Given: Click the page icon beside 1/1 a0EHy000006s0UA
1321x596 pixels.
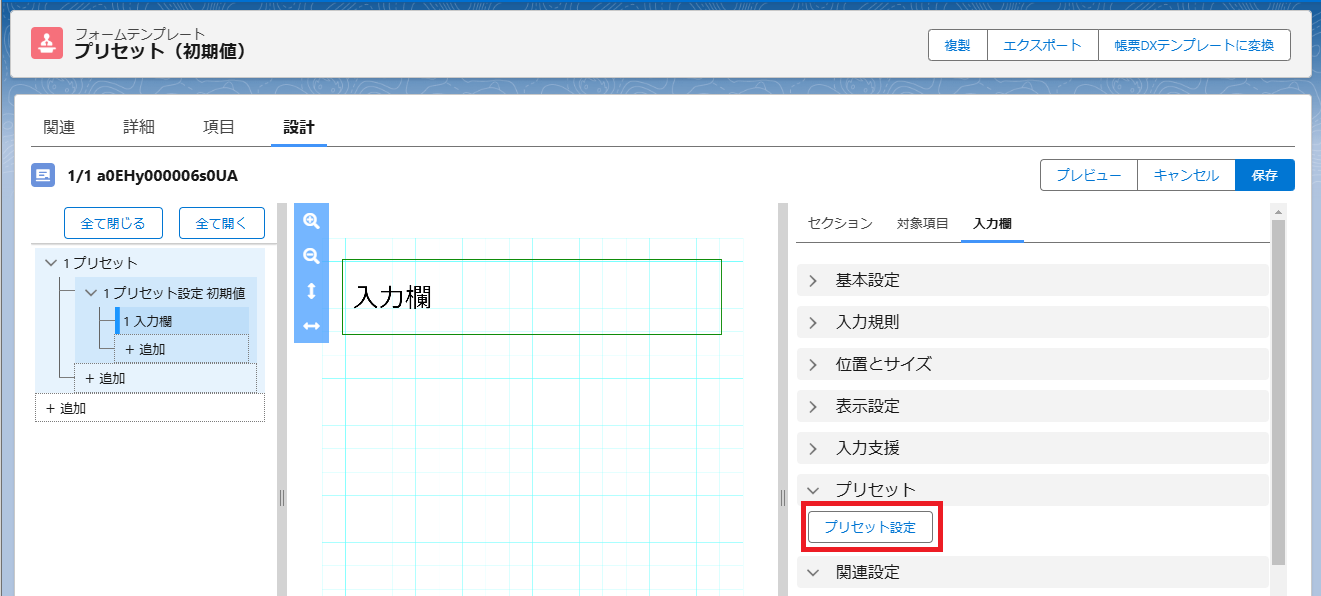Looking at the screenshot, I should [x=44, y=175].
